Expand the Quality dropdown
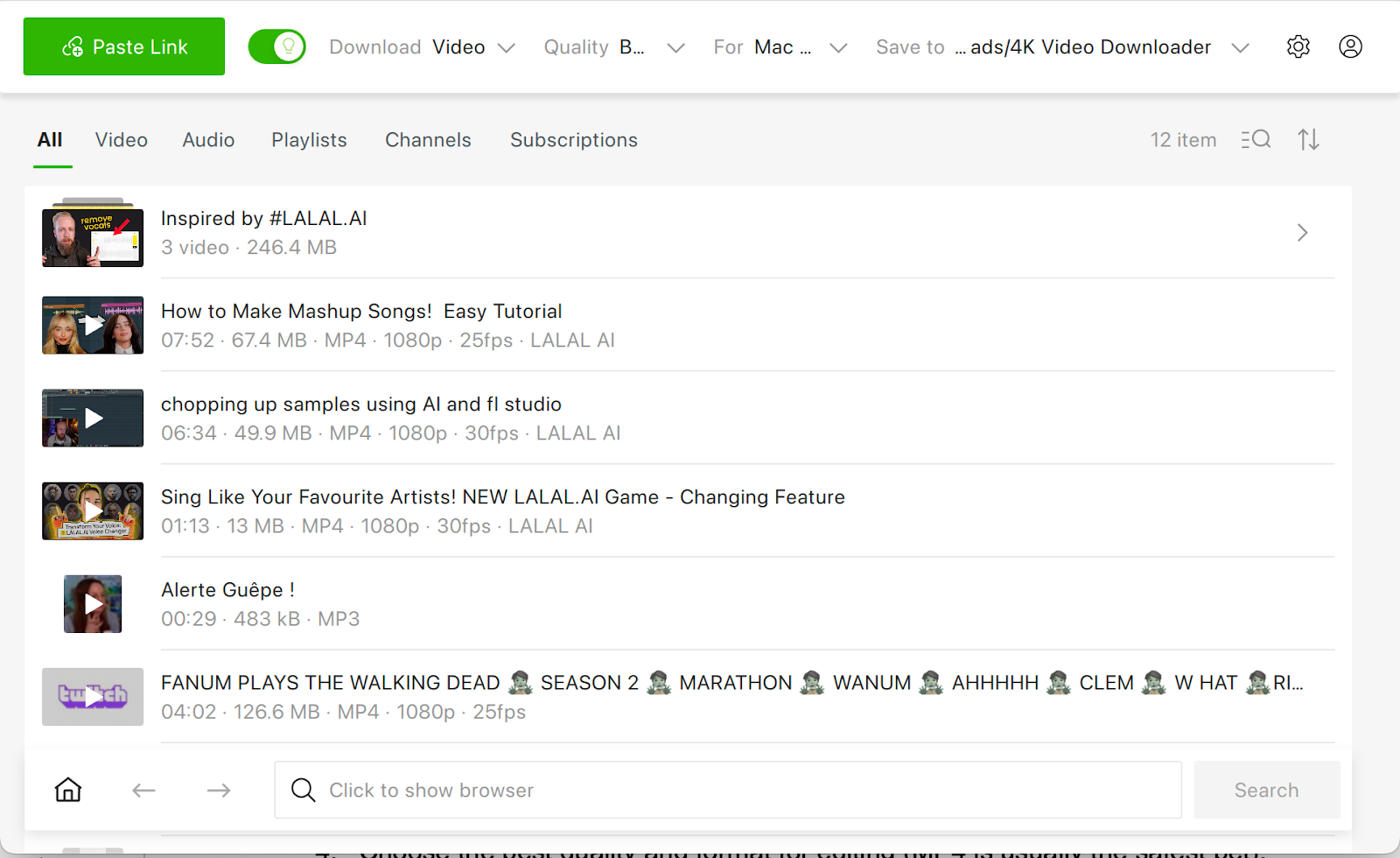1400x858 pixels. coord(613,47)
